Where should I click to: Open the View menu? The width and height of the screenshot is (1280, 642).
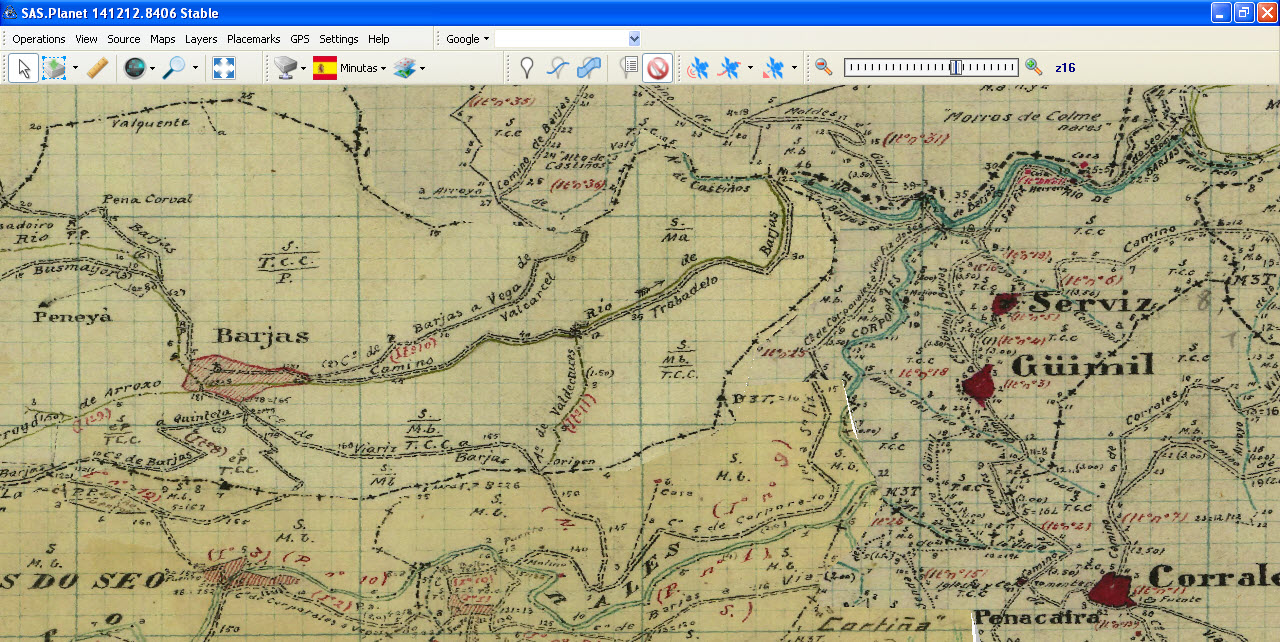[87, 39]
